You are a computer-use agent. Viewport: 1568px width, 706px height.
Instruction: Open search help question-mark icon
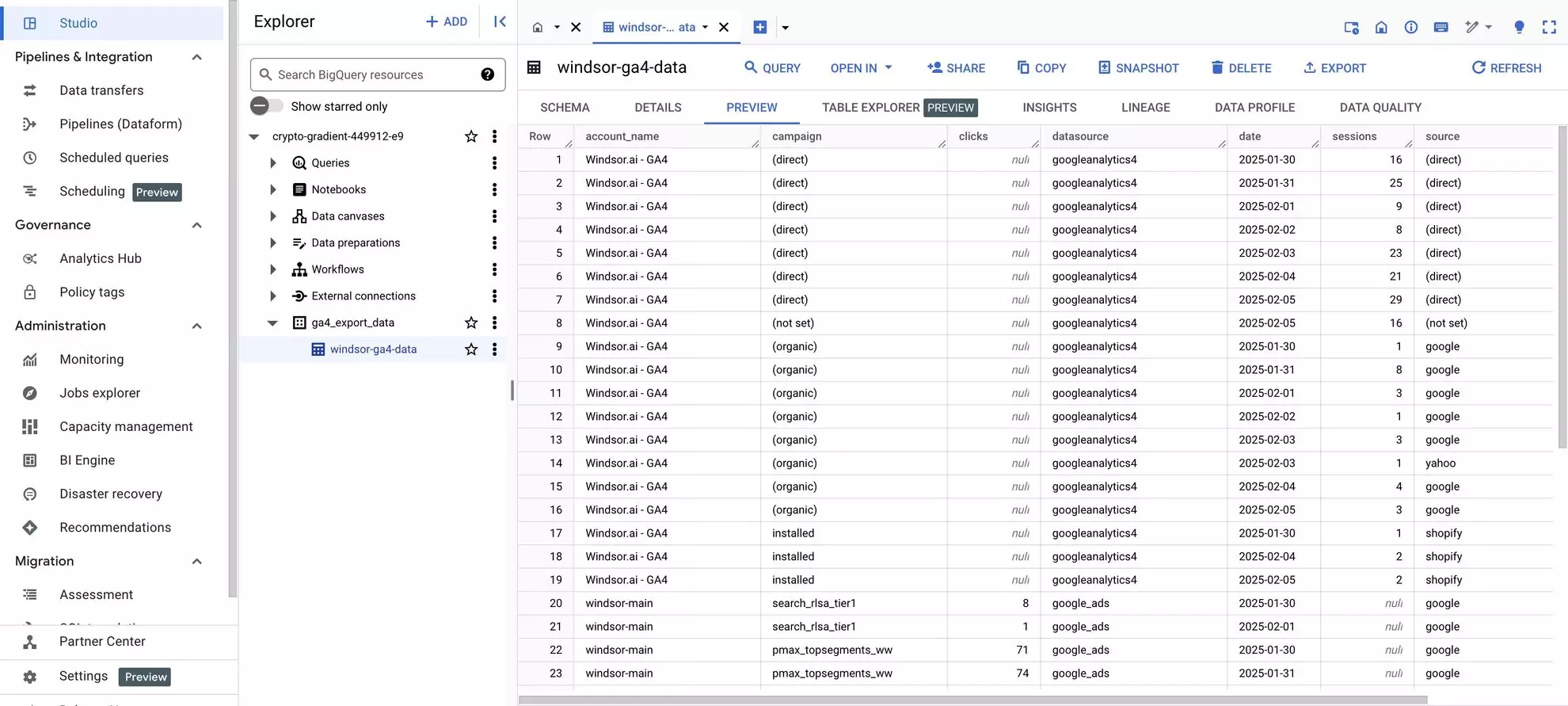tap(488, 74)
